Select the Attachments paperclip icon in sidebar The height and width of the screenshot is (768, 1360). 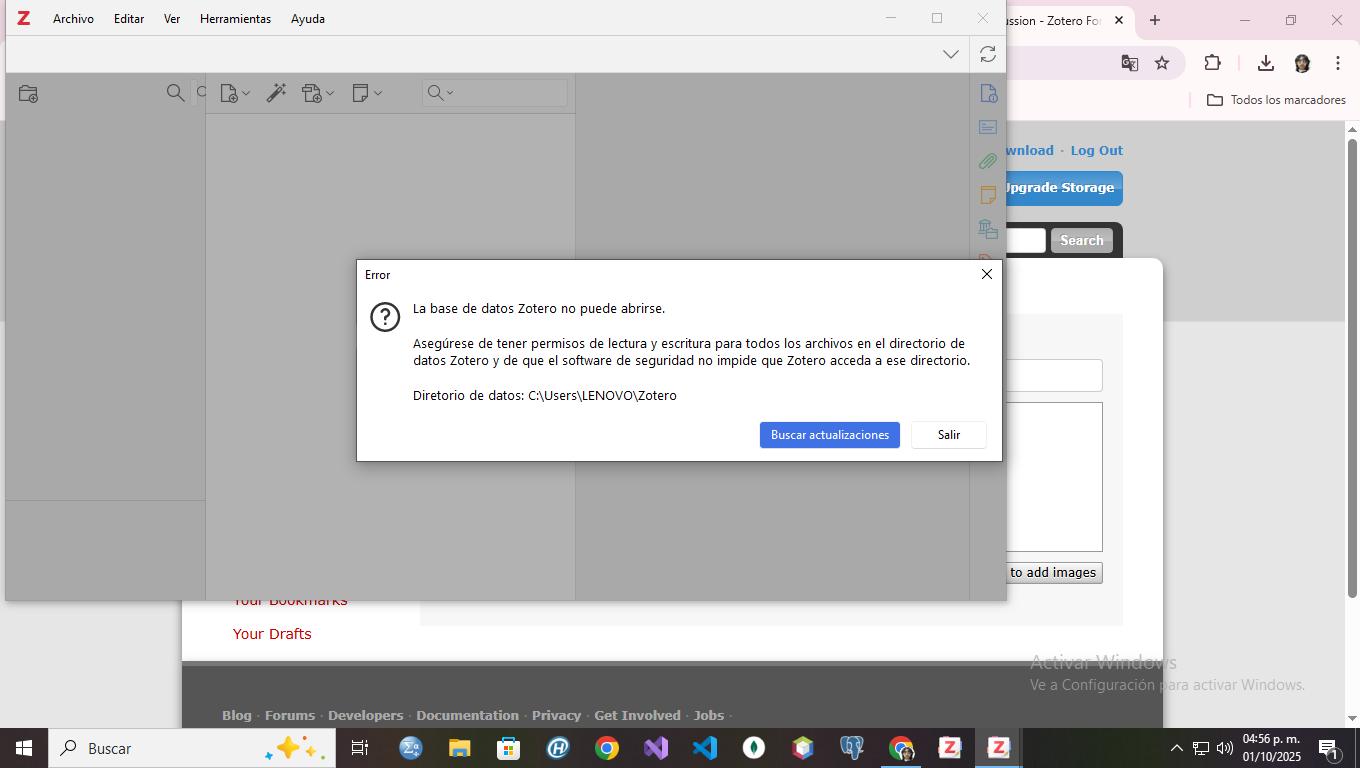[x=988, y=160]
